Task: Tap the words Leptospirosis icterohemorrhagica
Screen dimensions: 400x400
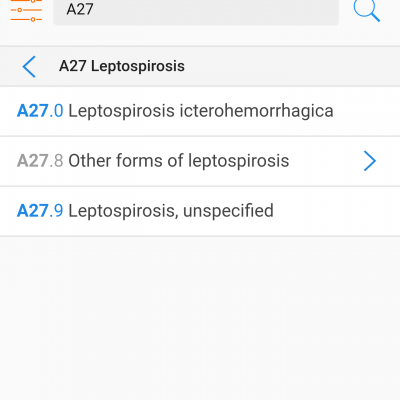Action: tap(201, 111)
